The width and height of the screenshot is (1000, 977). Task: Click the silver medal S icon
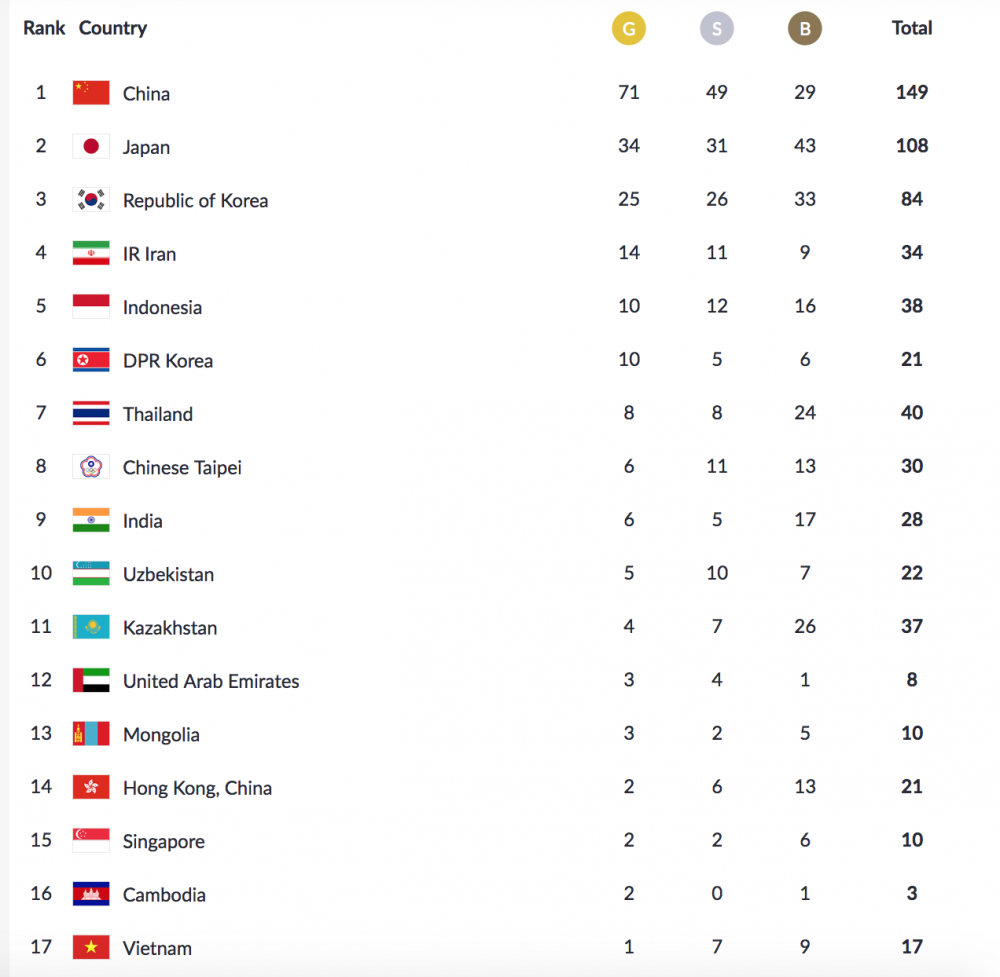tap(717, 29)
